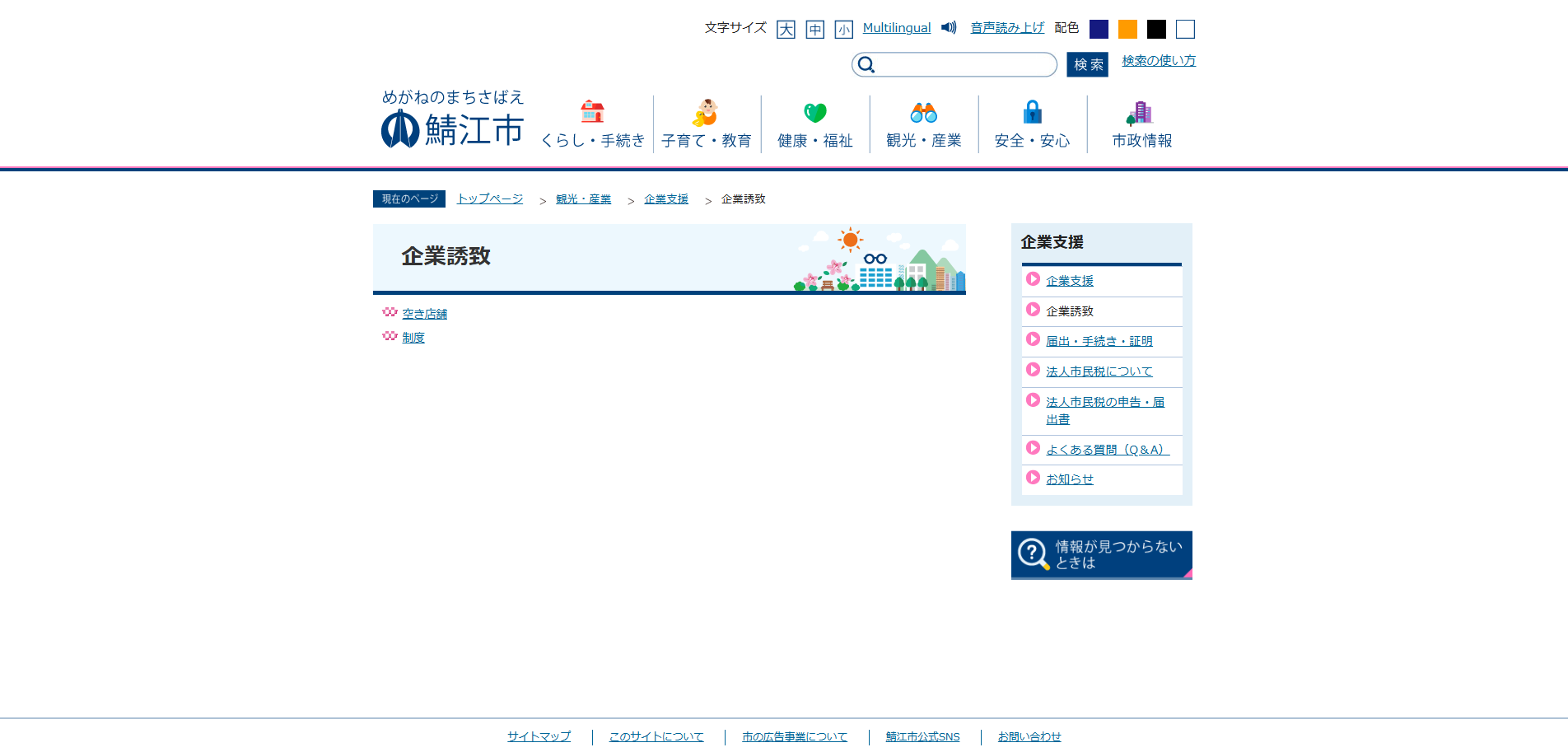Click pink arrow icon beside 企業支援
Image resolution: width=1568 pixels, height=752 pixels.
pyautogui.click(x=1033, y=279)
